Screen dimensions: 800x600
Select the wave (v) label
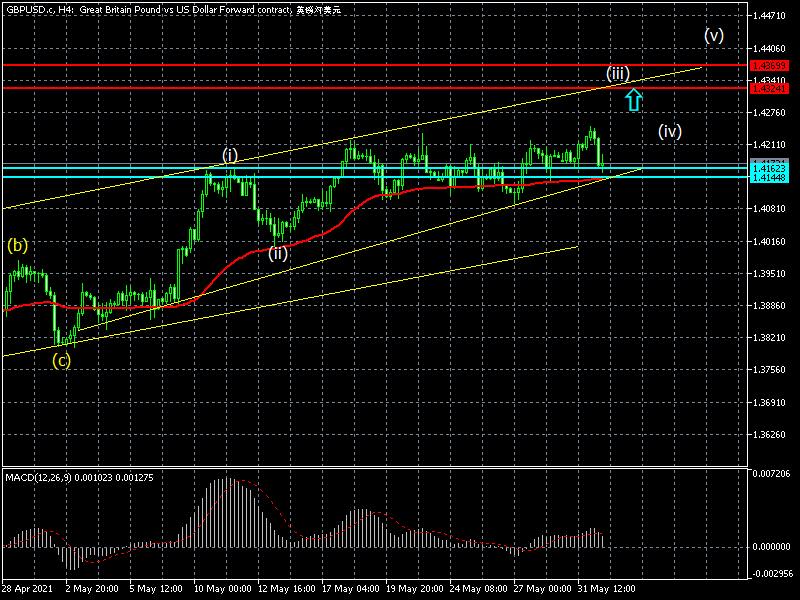tap(713, 35)
